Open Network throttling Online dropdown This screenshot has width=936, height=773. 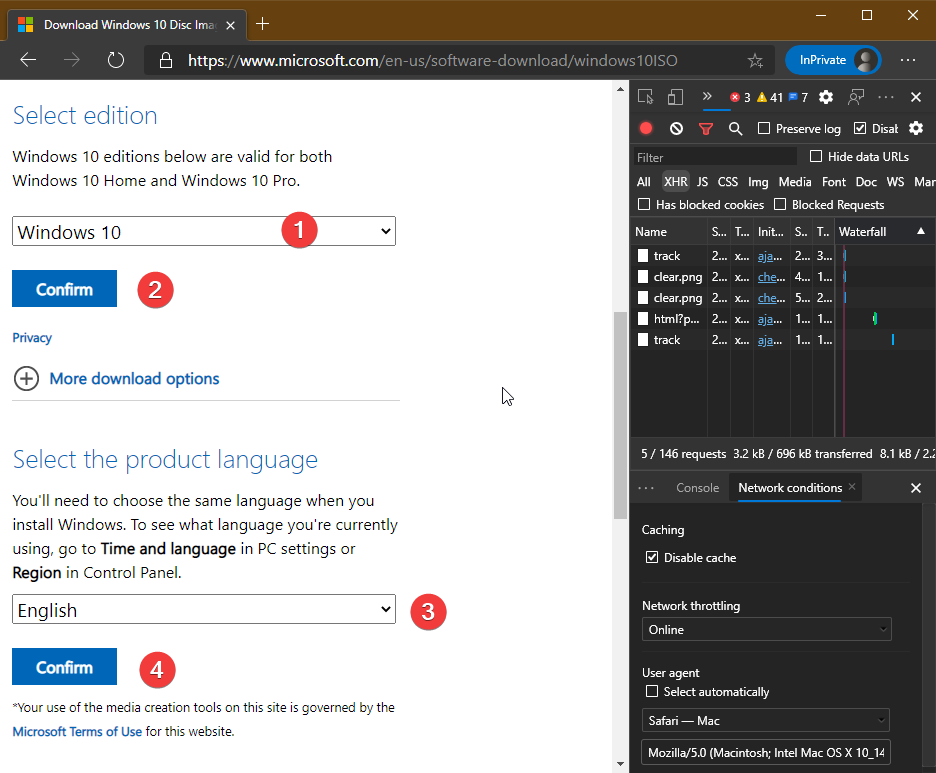(766, 629)
